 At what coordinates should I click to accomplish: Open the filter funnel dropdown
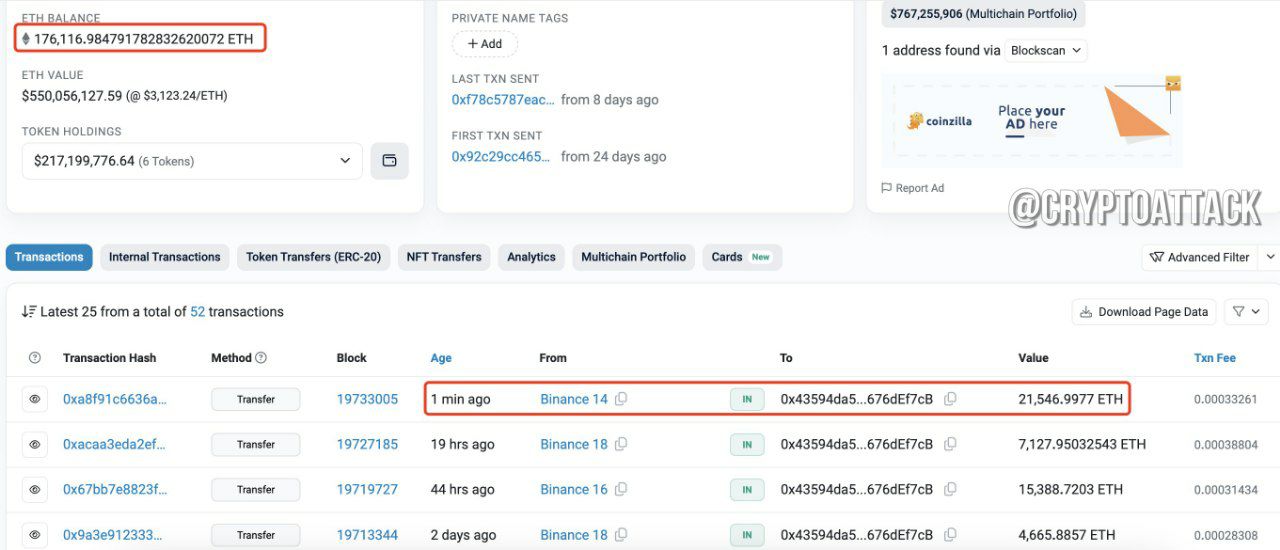click(x=1246, y=312)
